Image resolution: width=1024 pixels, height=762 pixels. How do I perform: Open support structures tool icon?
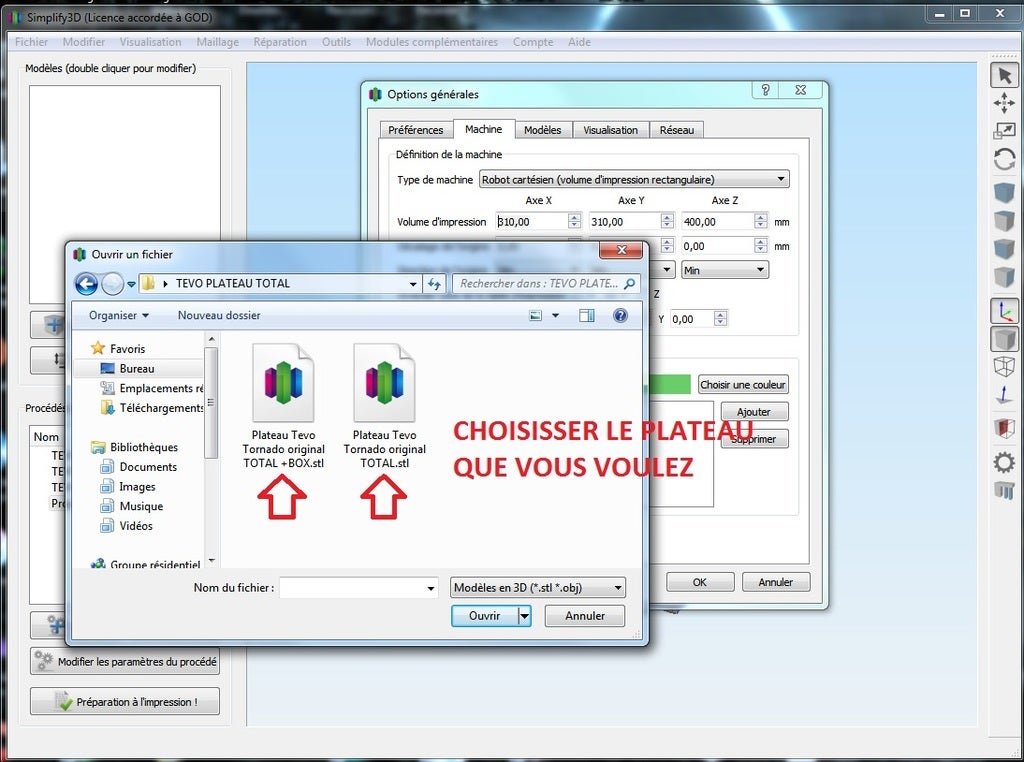tap(1004, 490)
